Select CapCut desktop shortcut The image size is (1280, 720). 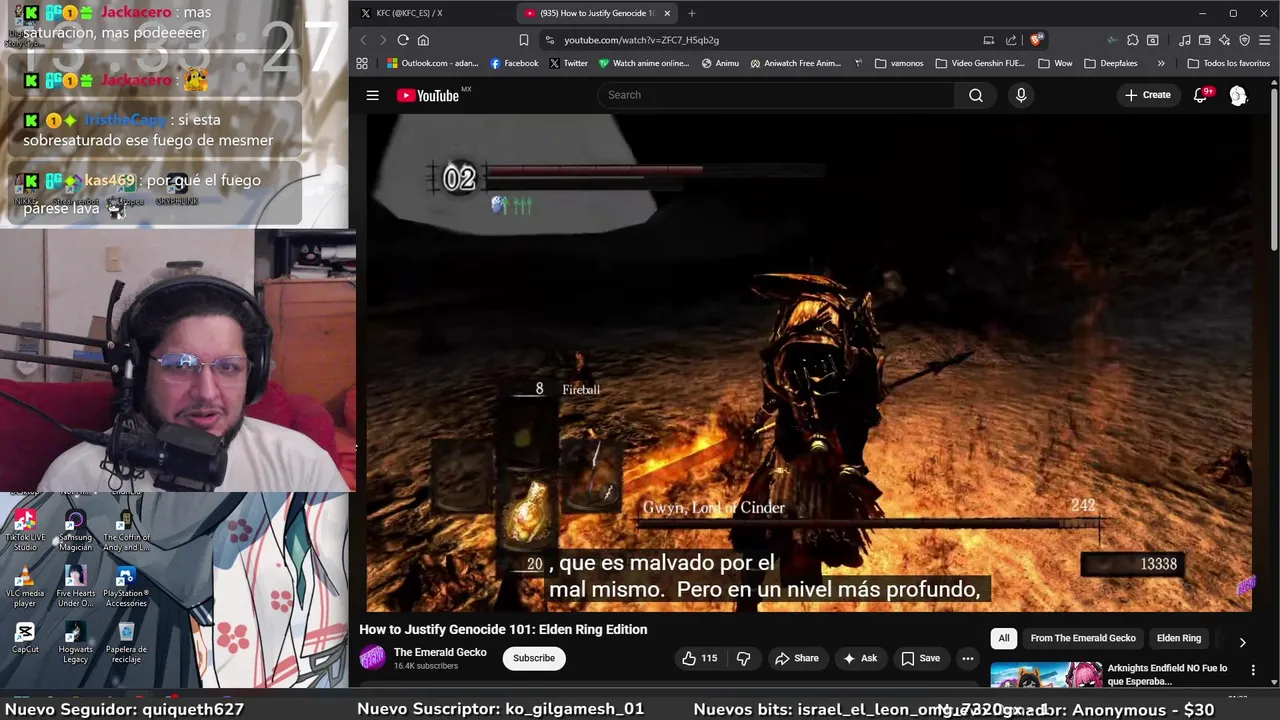[x=25, y=639]
